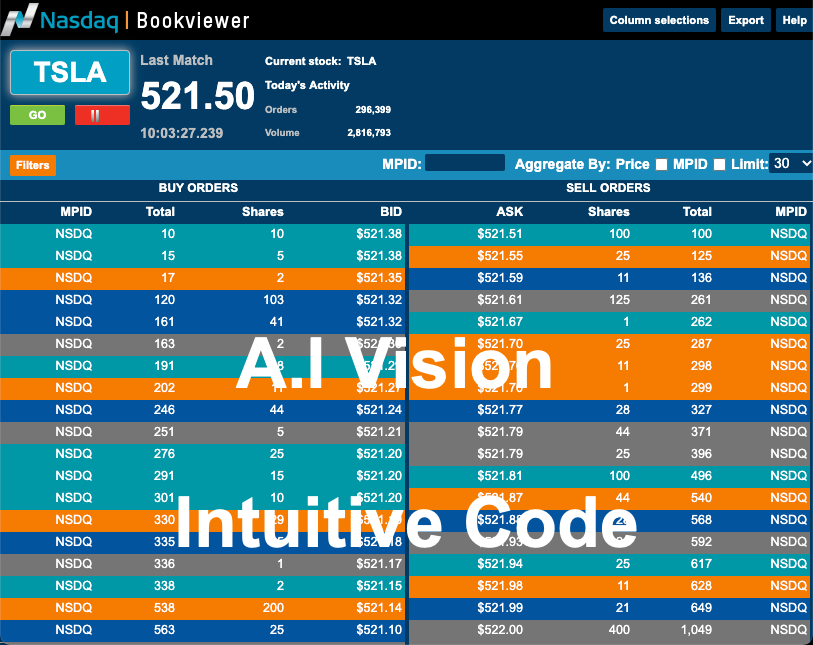Click the Nasdaq logo icon
The height and width of the screenshot is (645, 813).
(x=19, y=20)
